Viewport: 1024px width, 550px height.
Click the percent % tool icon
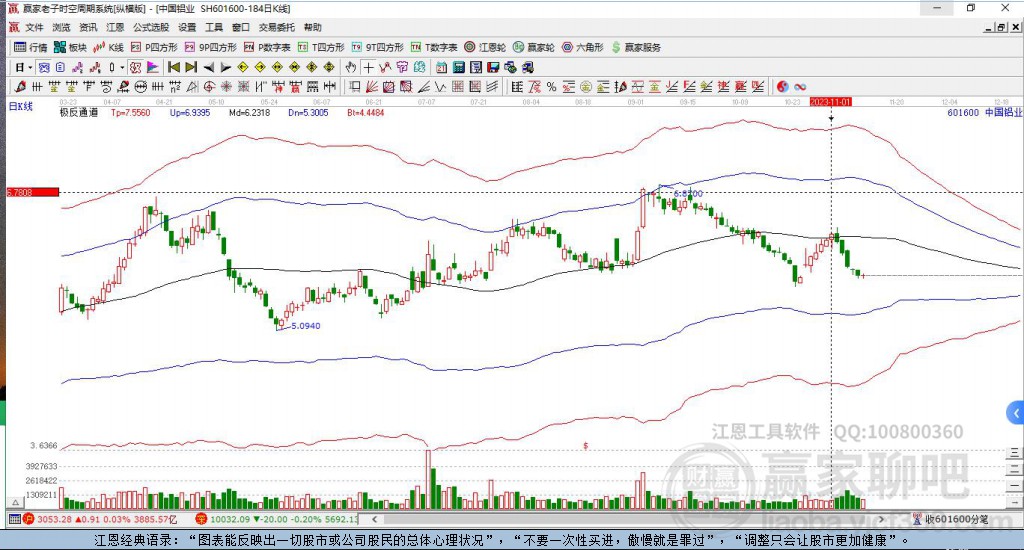click(x=551, y=86)
